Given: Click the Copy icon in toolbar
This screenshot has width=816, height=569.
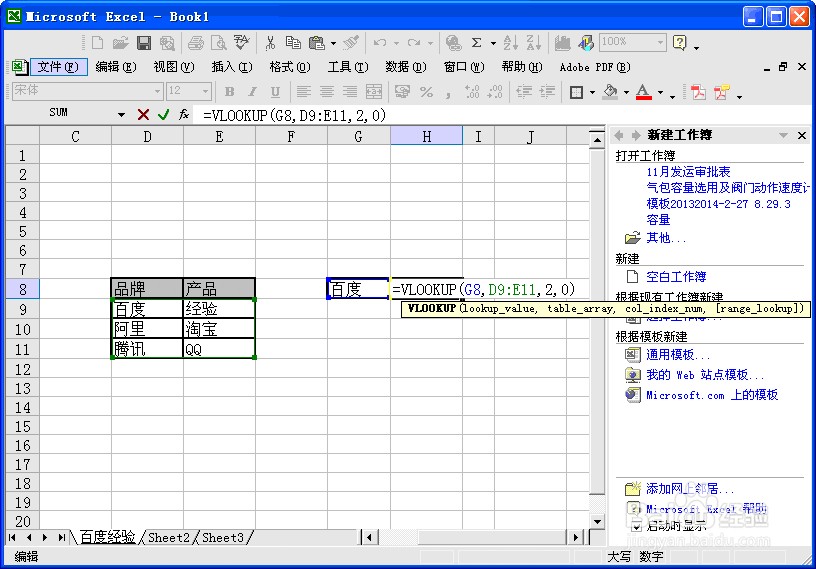Looking at the screenshot, I should tap(294, 43).
